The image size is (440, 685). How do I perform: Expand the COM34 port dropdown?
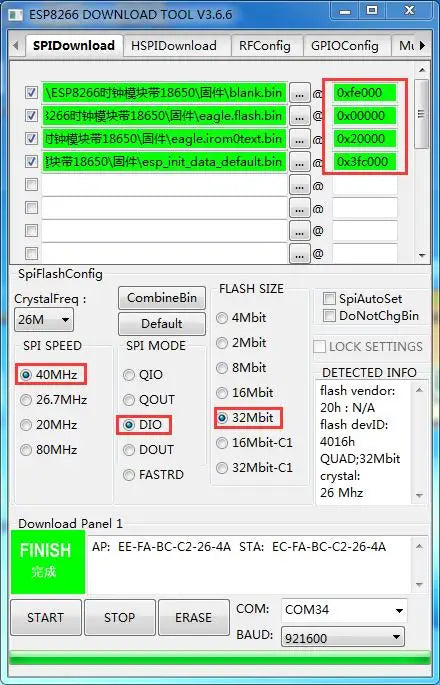[344, 610]
